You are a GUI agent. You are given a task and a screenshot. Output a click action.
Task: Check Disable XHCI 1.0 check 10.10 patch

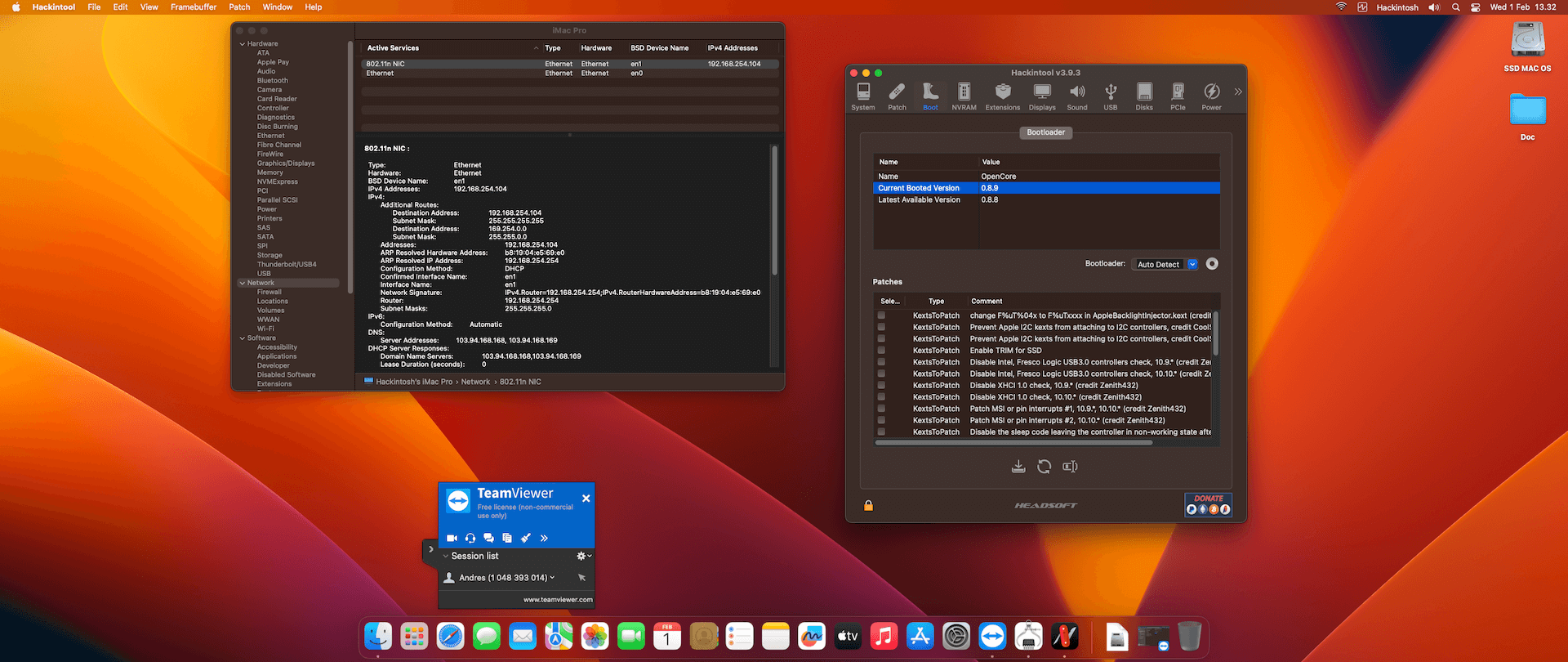881,397
